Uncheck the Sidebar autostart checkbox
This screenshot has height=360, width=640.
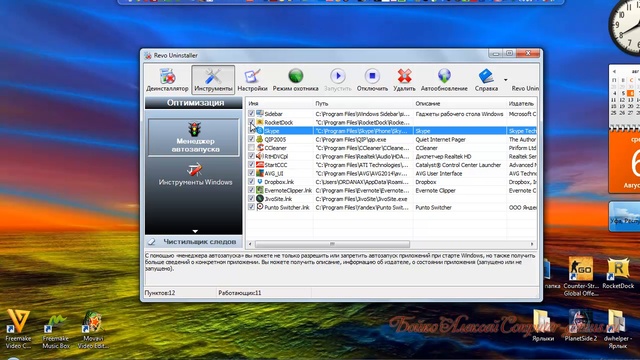(251, 113)
